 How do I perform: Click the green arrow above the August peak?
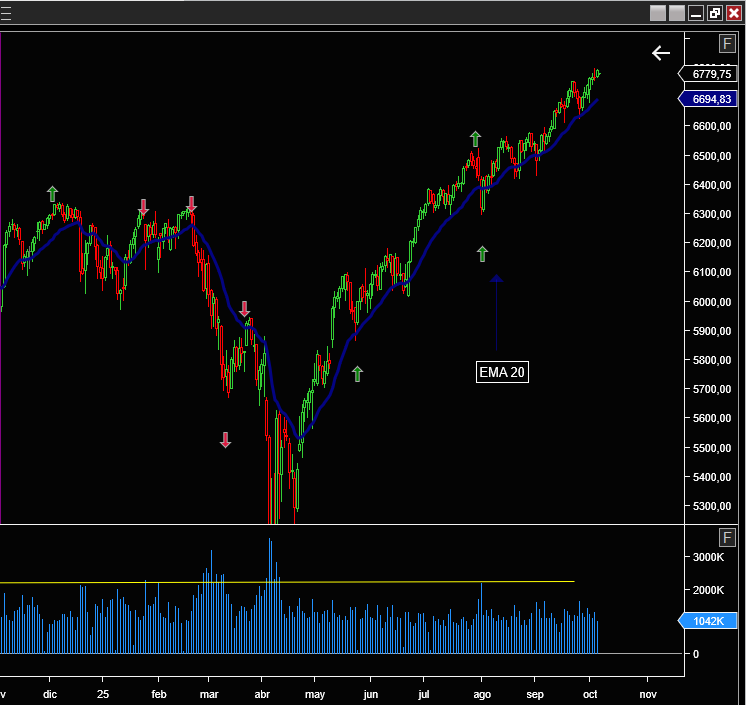click(476, 138)
